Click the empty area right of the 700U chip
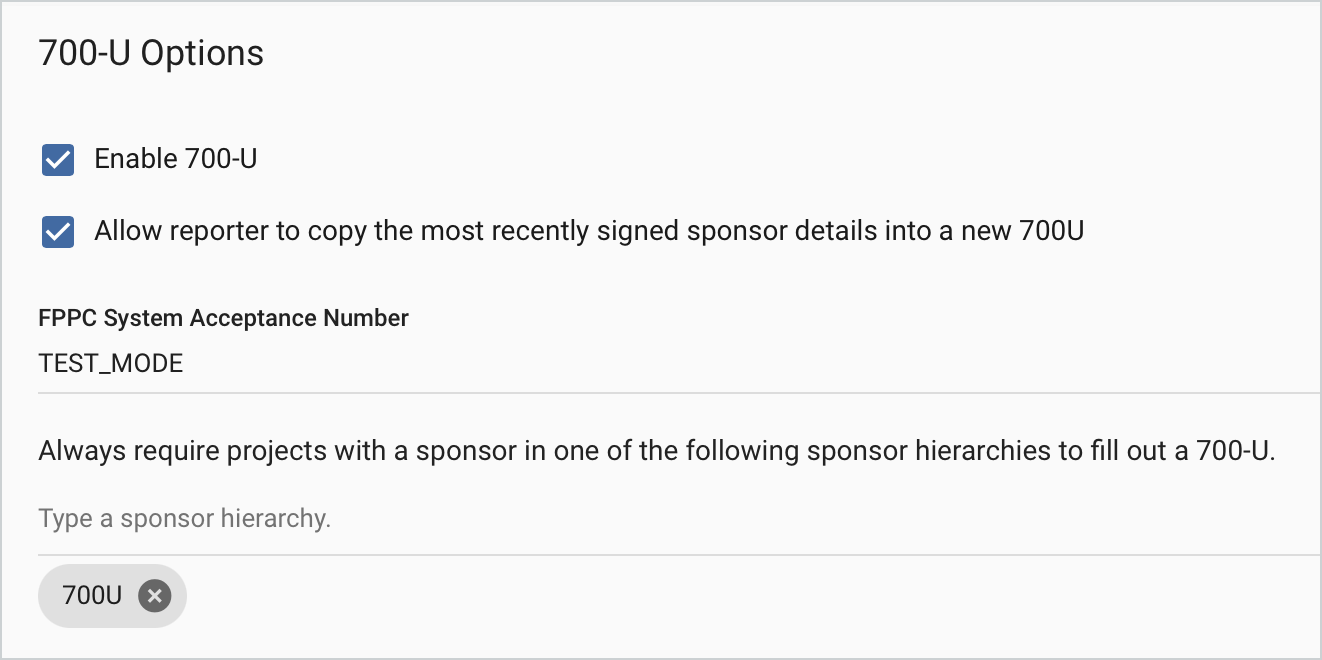This screenshot has width=1322, height=660. tap(750, 596)
